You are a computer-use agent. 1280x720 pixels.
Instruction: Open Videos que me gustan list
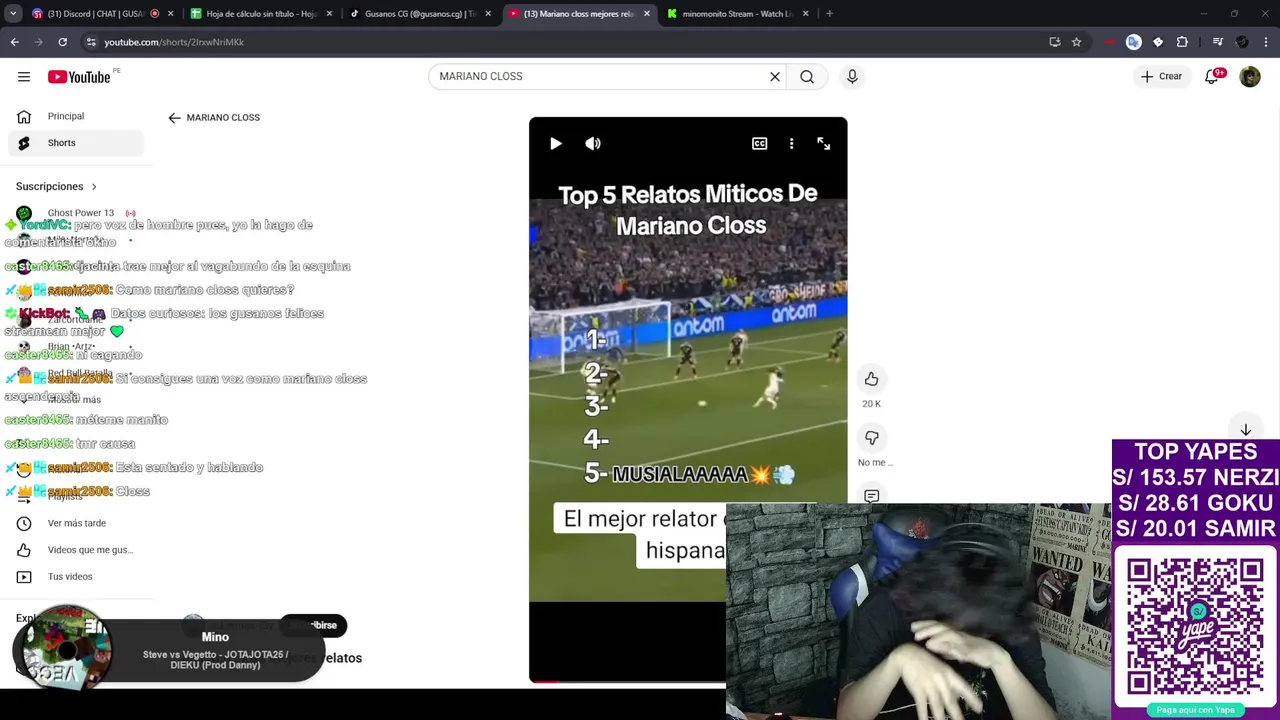click(76, 550)
